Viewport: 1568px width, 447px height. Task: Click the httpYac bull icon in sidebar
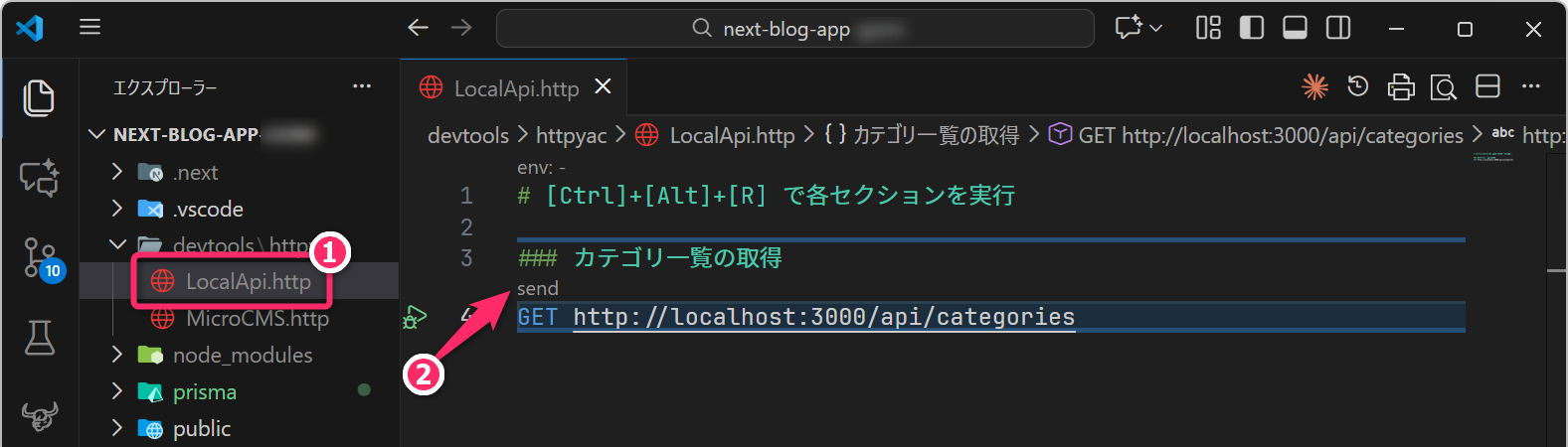39,416
